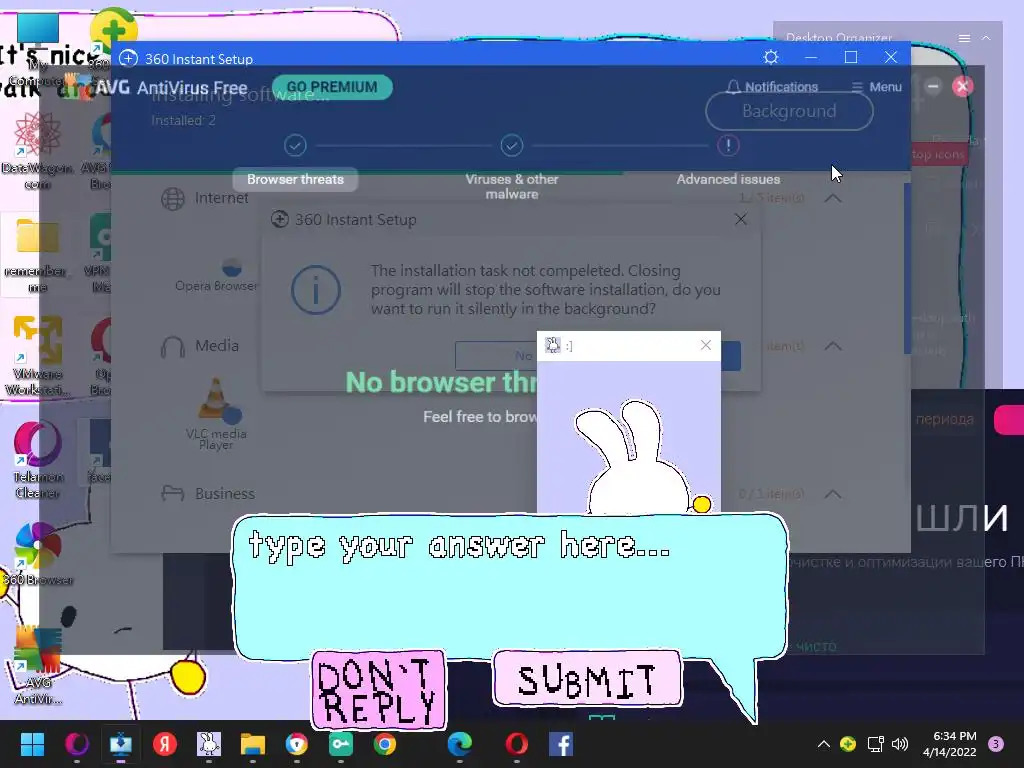Click the Browser threats checkmark circle
The width and height of the screenshot is (1024, 768).
tap(295, 145)
